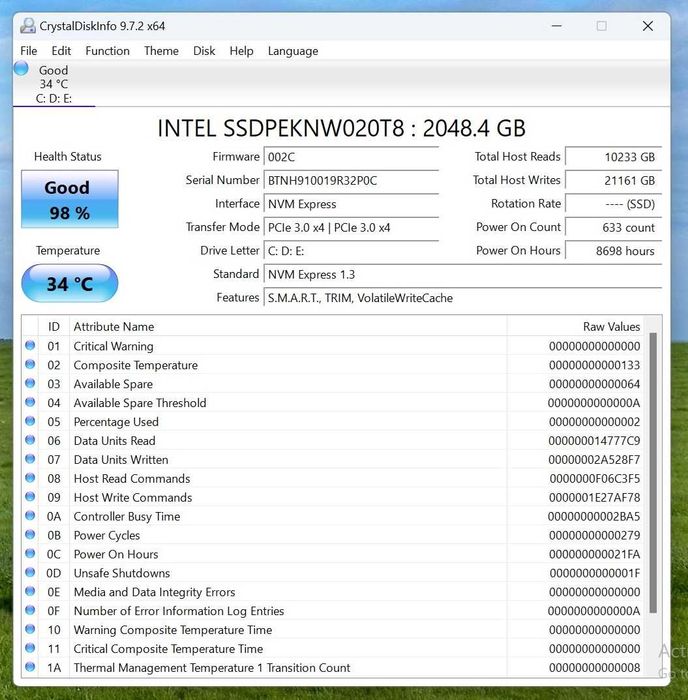Open the Language menu

[293, 51]
